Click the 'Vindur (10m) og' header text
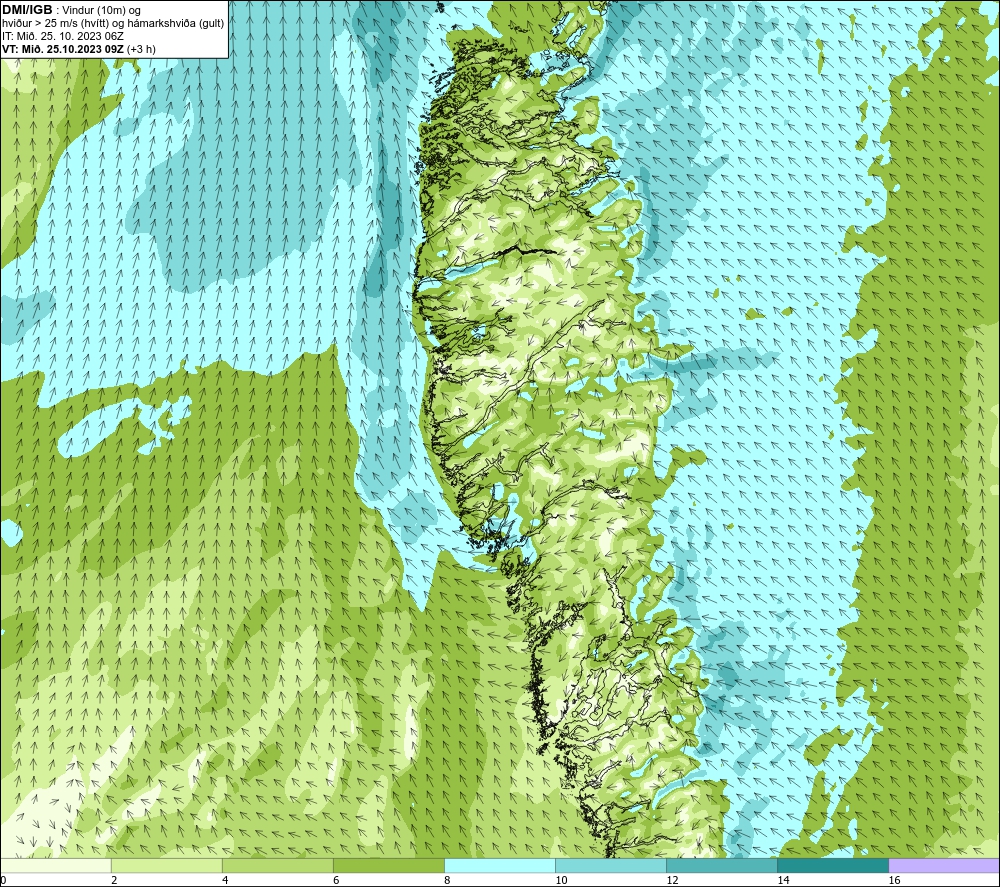 click(103, 11)
